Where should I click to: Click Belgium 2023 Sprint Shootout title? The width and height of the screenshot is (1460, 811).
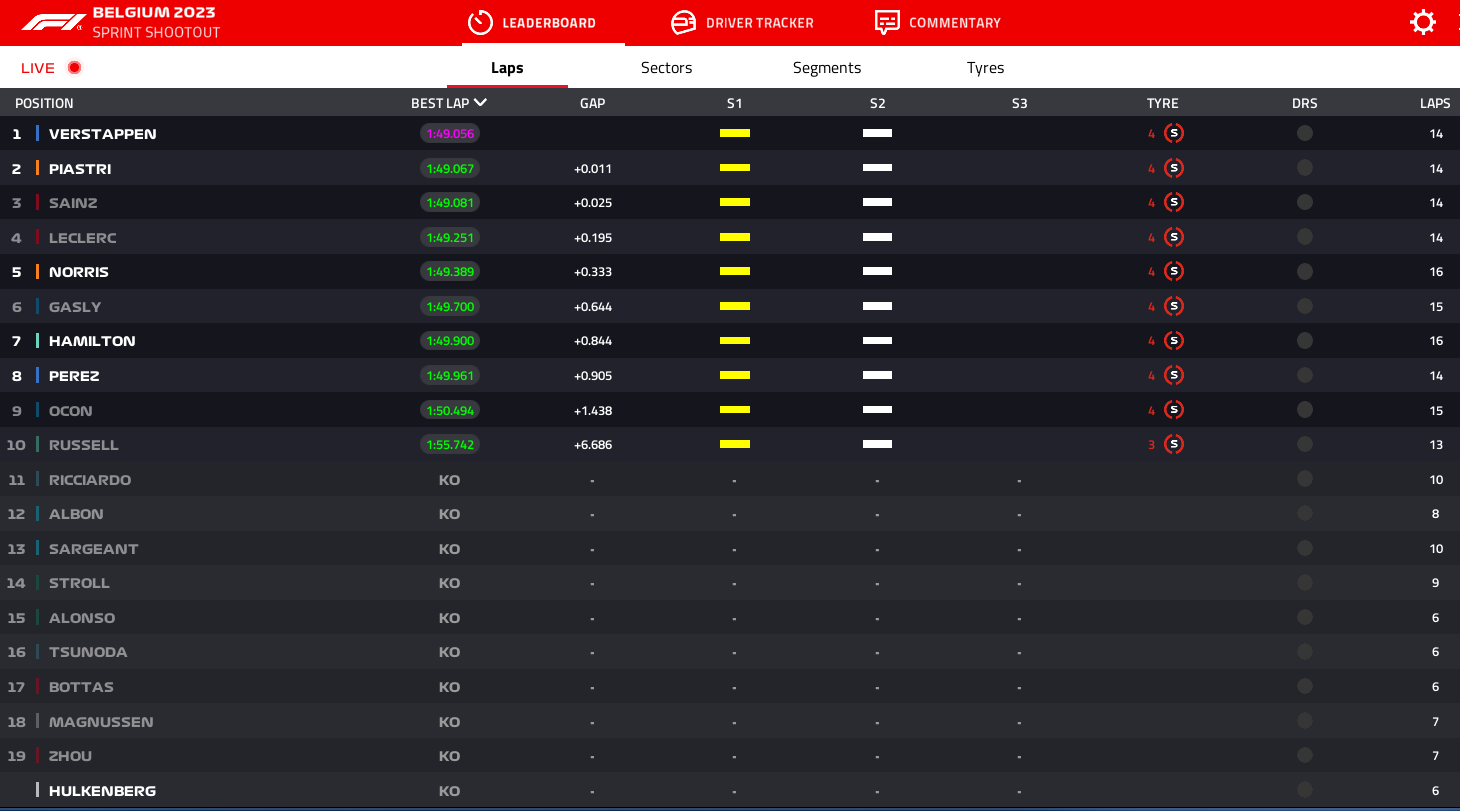pos(156,22)
